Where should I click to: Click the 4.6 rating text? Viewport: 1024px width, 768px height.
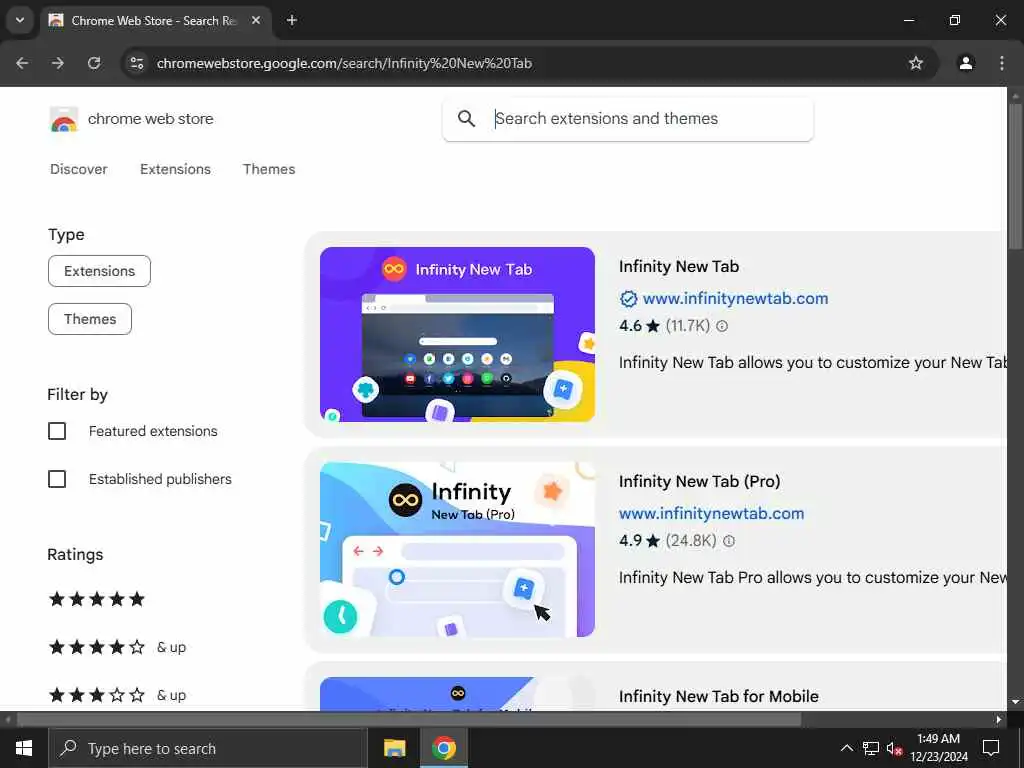click(x=631, y=326)
